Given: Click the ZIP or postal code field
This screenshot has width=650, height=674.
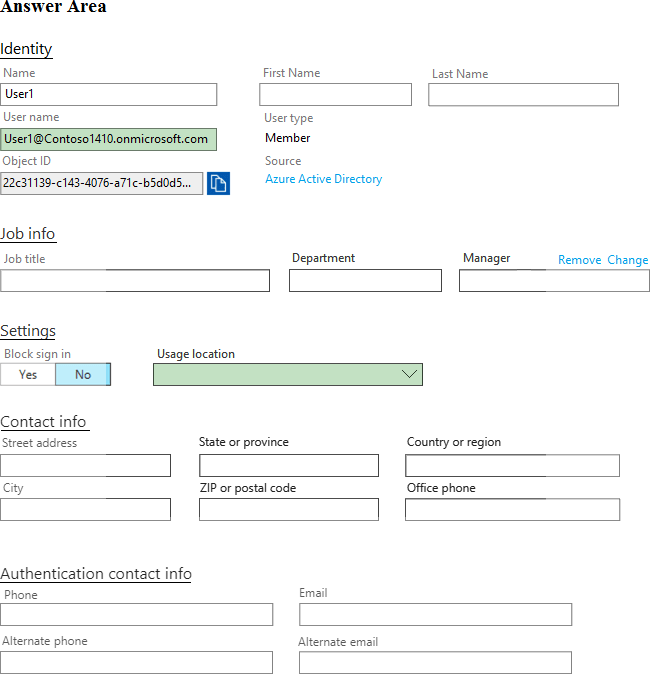Looking at the screenshot, I should pos(288,509).
